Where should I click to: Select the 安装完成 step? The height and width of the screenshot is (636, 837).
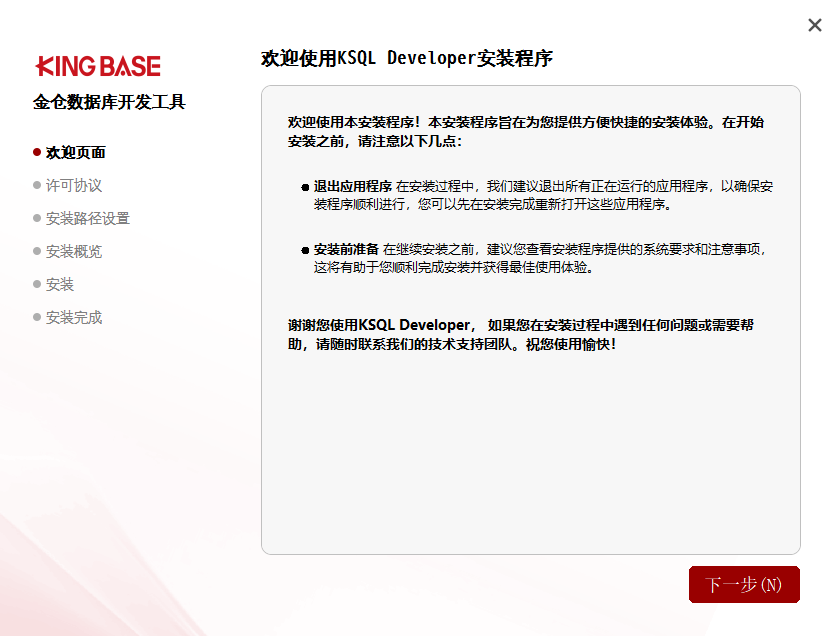(74, 317)
